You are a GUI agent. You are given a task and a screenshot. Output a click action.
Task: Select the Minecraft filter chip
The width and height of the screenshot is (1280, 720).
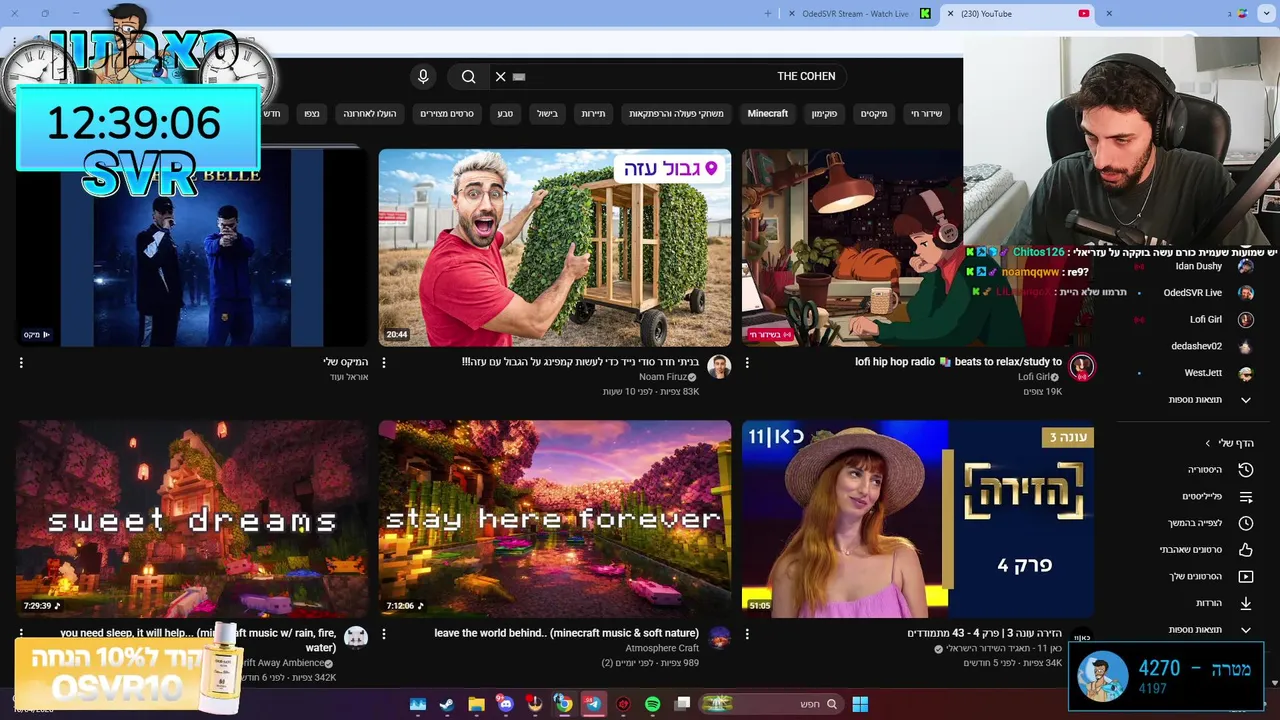click(768, 114)
